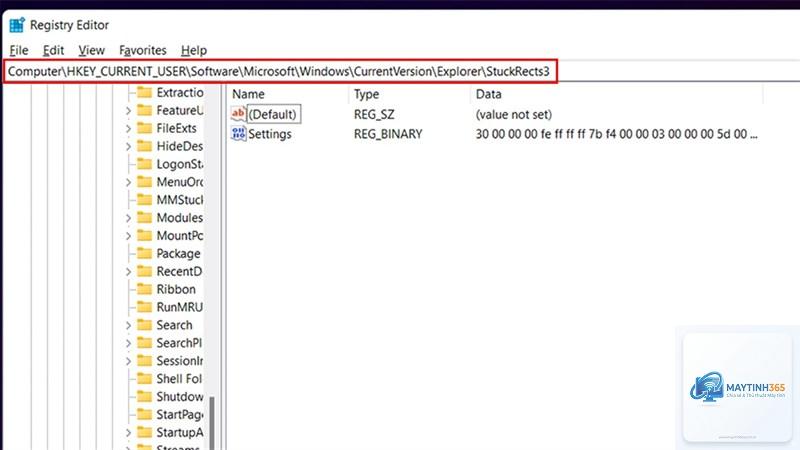Select the StartPag tree key
Viewport: 800px width, 450px height.
click(180, 415)
